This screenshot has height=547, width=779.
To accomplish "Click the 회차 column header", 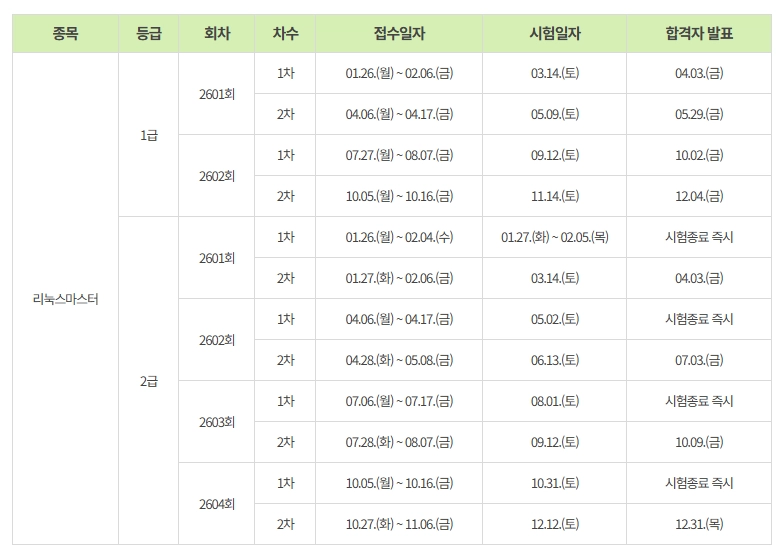I will tap(217, 33).
